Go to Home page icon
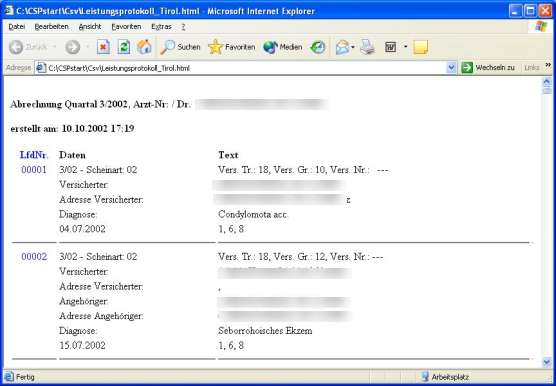 click(144, 47)
